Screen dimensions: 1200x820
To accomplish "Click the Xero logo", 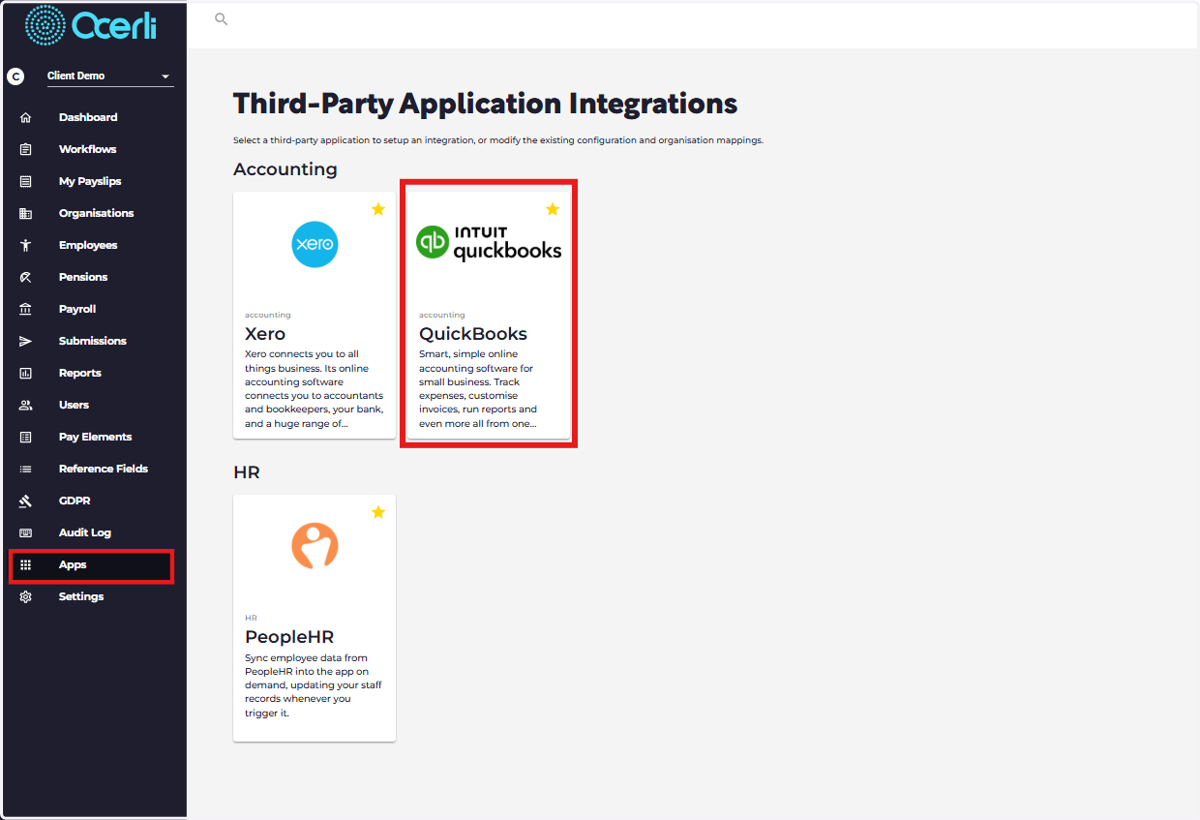I will coord(315,244).
